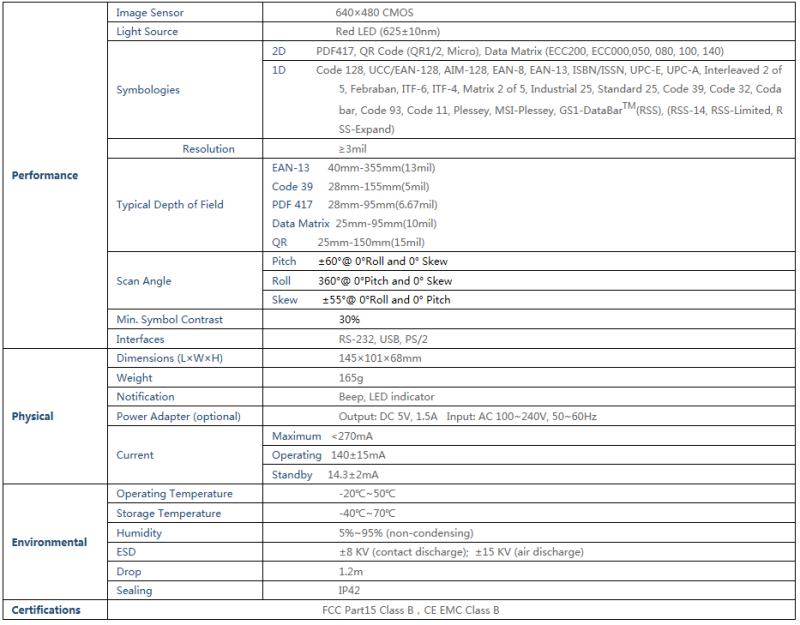Select the Image Sensor label
The height and width of the screenshot is (625, 800).
pos(149,13)
